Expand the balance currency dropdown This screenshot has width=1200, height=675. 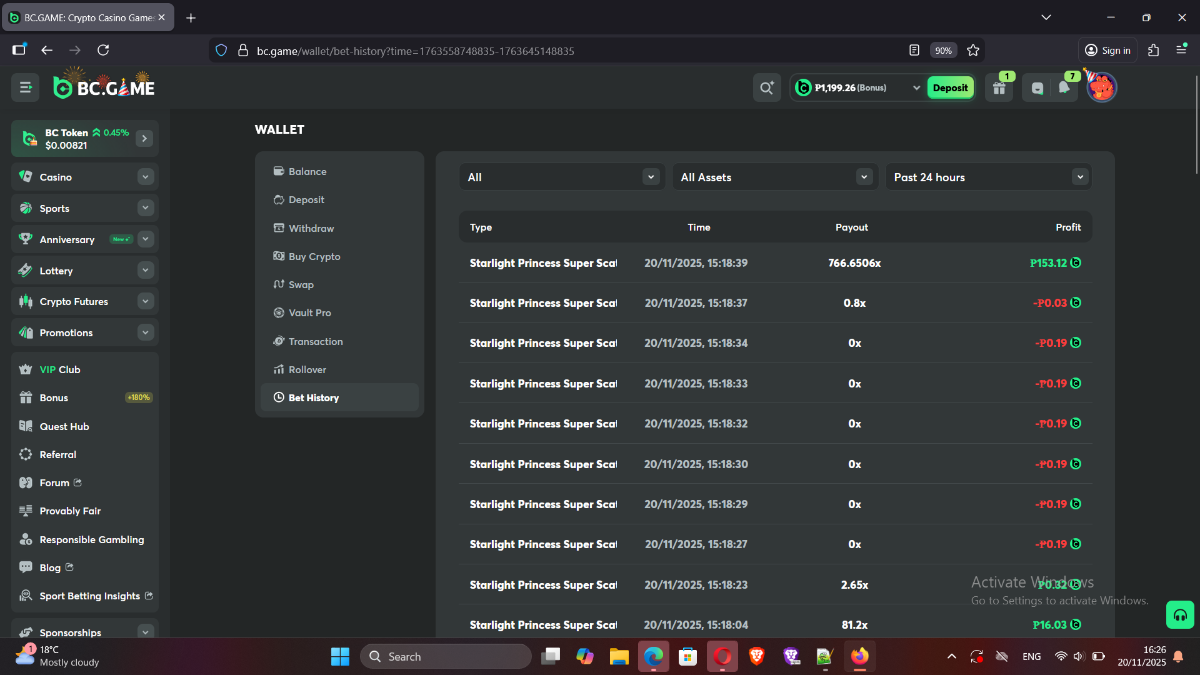pos(916,88)
